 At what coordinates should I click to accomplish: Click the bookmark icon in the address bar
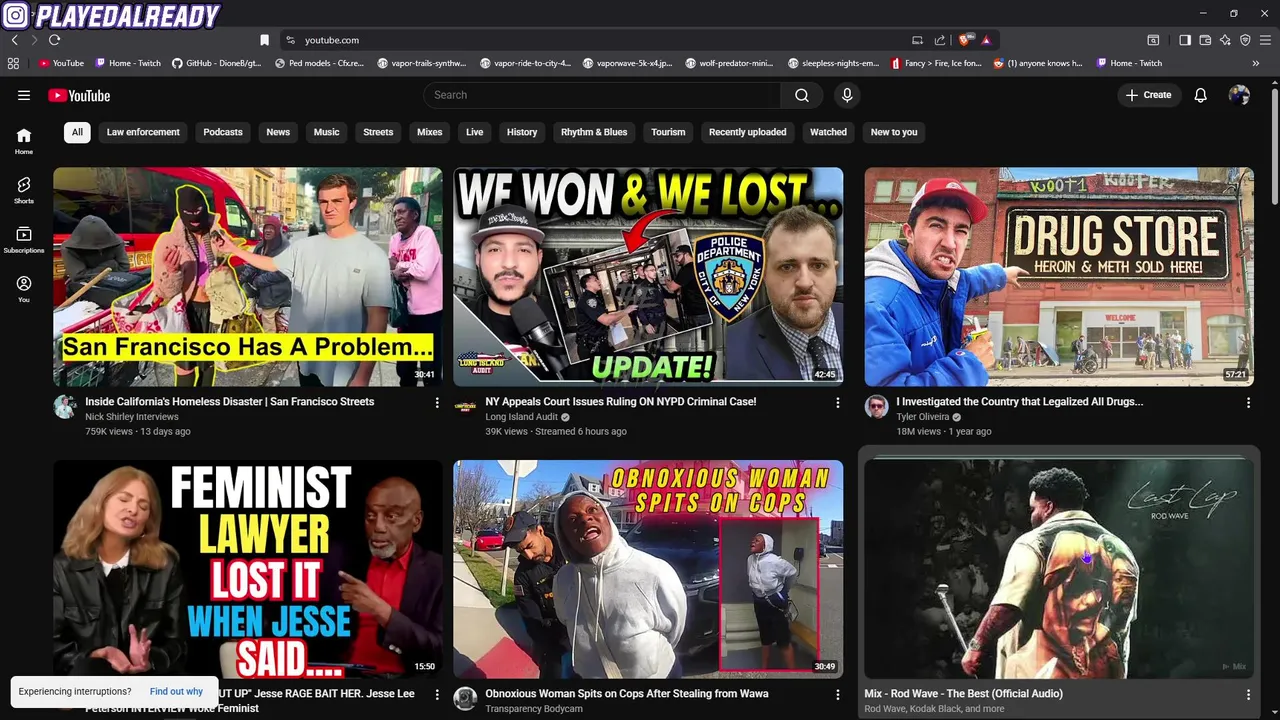264,40
